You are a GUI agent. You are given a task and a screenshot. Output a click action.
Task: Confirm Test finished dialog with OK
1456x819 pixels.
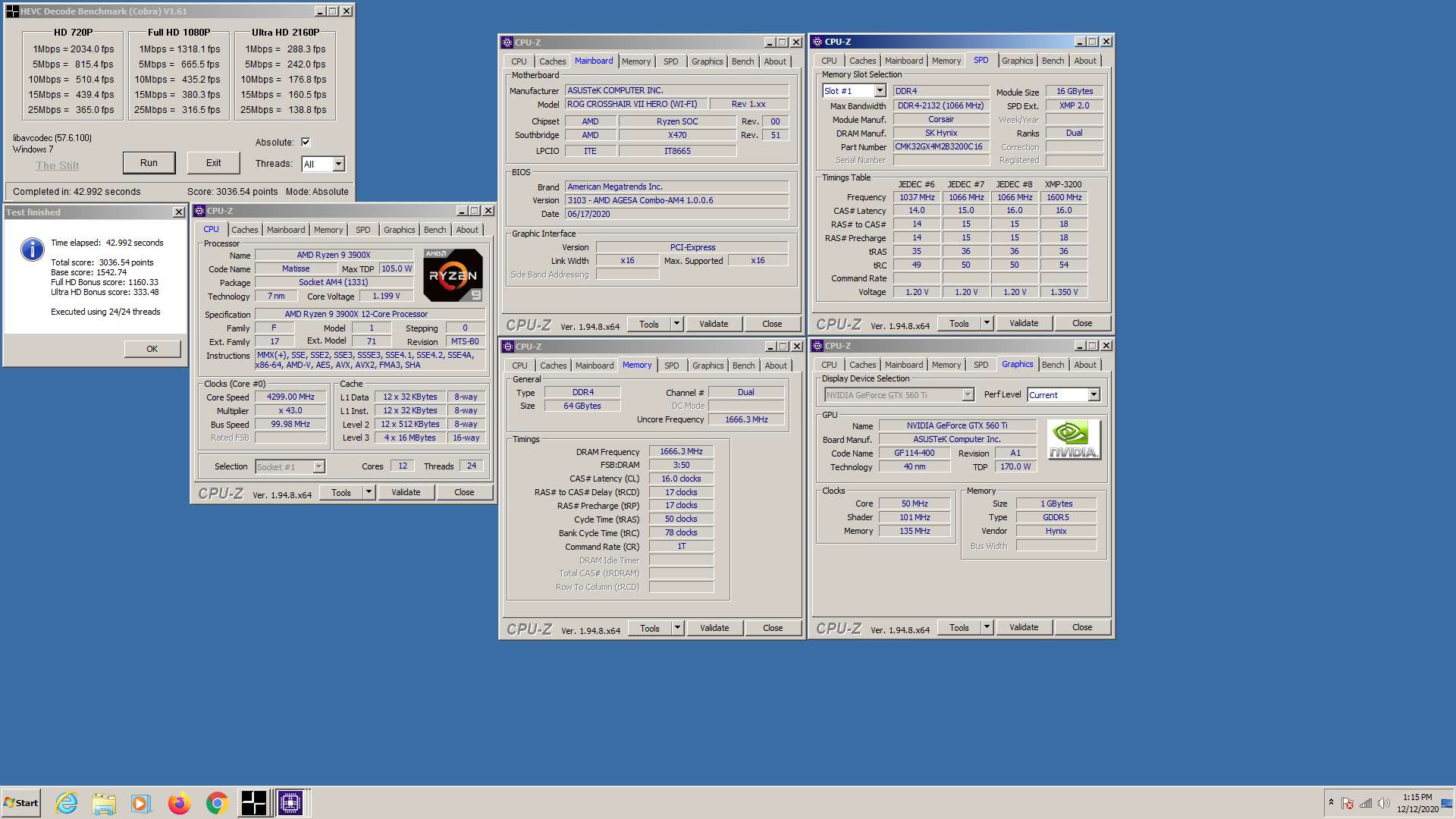(x=152, y=349)
